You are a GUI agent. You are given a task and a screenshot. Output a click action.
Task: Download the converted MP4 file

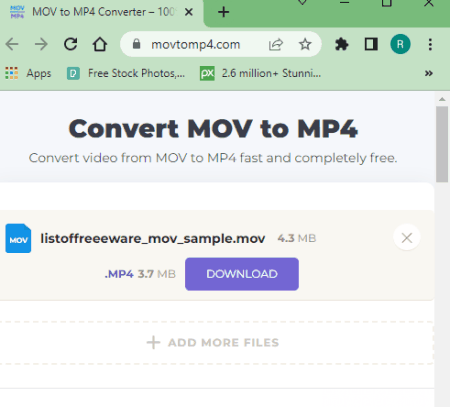pos(242,274)
